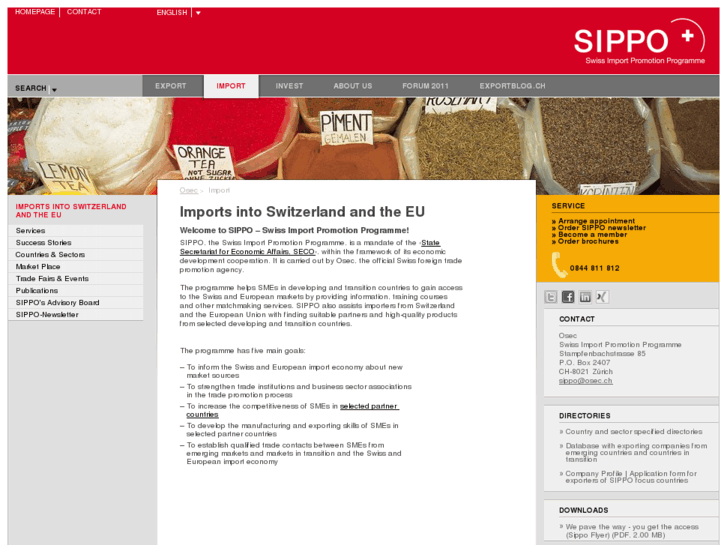727x545 pixels.
Task: Open SIPPO-Newsletter sidebar item
Action: (76, 315)
